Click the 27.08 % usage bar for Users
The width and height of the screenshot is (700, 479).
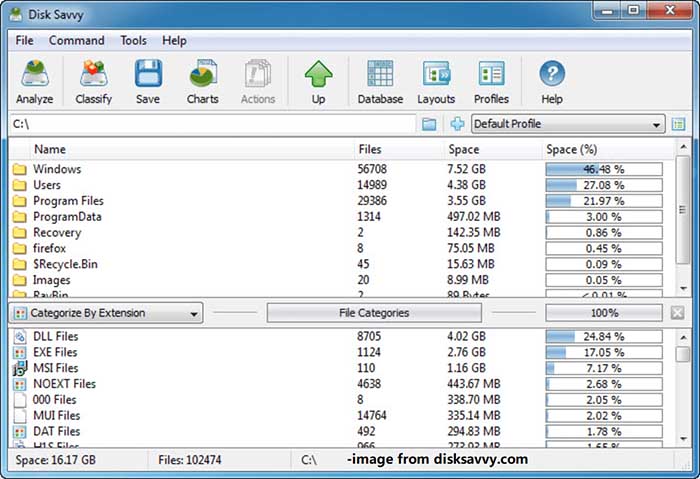pos(604,185)
